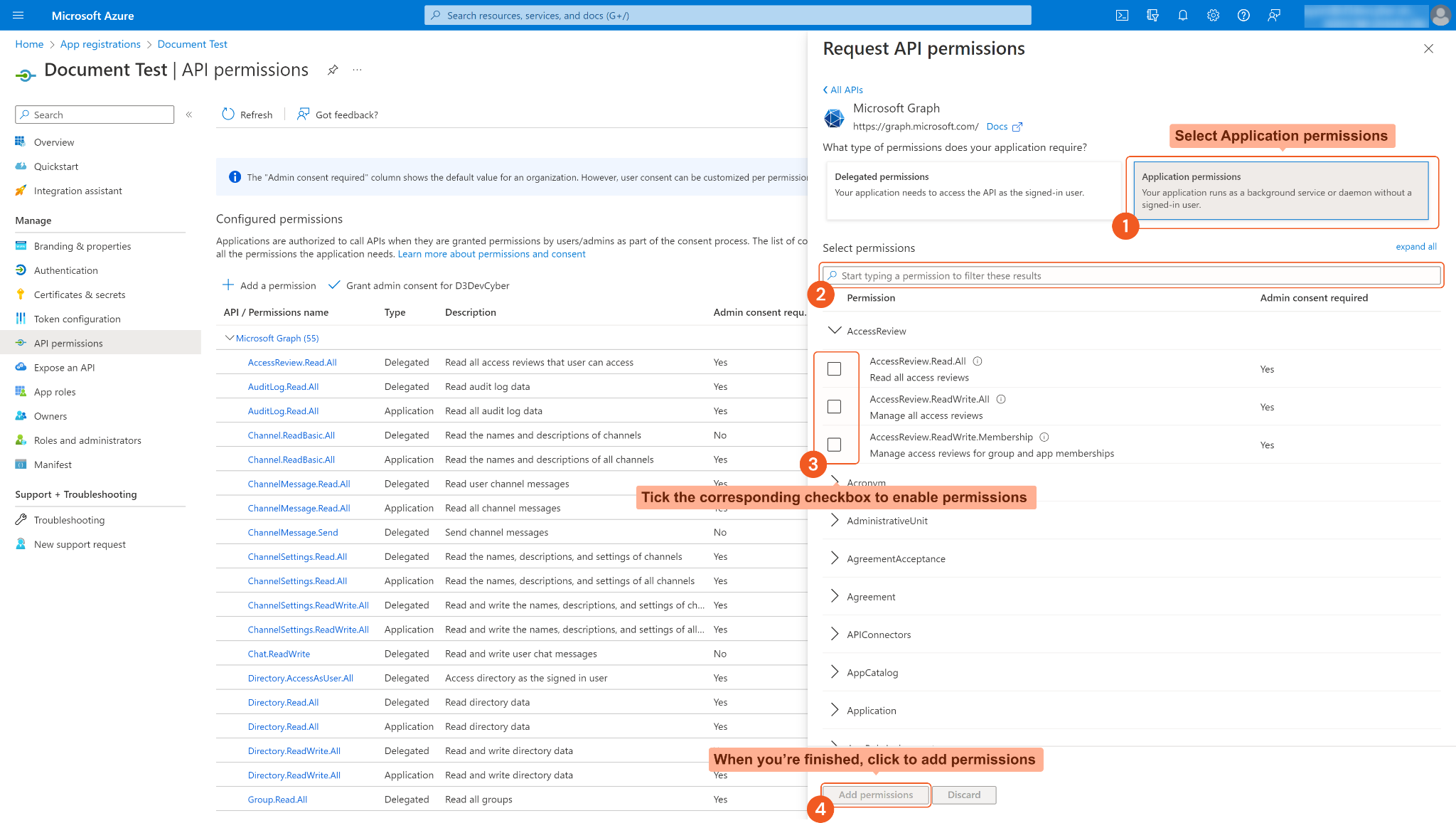Collapse the AccessReview permission group
This screenshot has width=1456, height=823.
point(835,331)
